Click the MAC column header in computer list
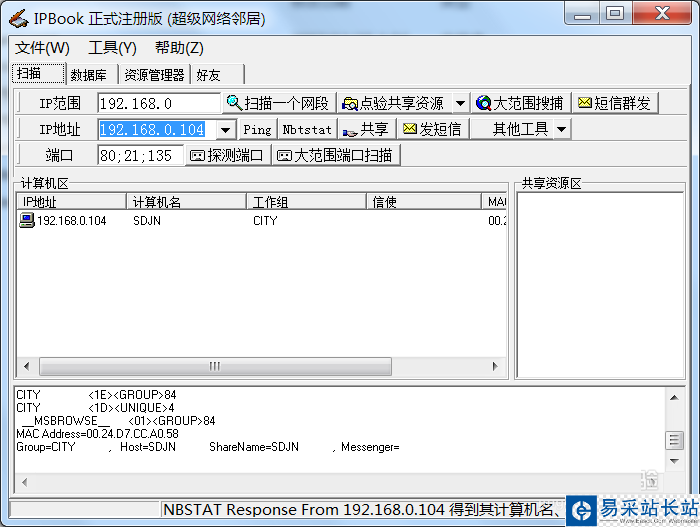The width and height of the screenshot is (700, 527). pos(495,202)
